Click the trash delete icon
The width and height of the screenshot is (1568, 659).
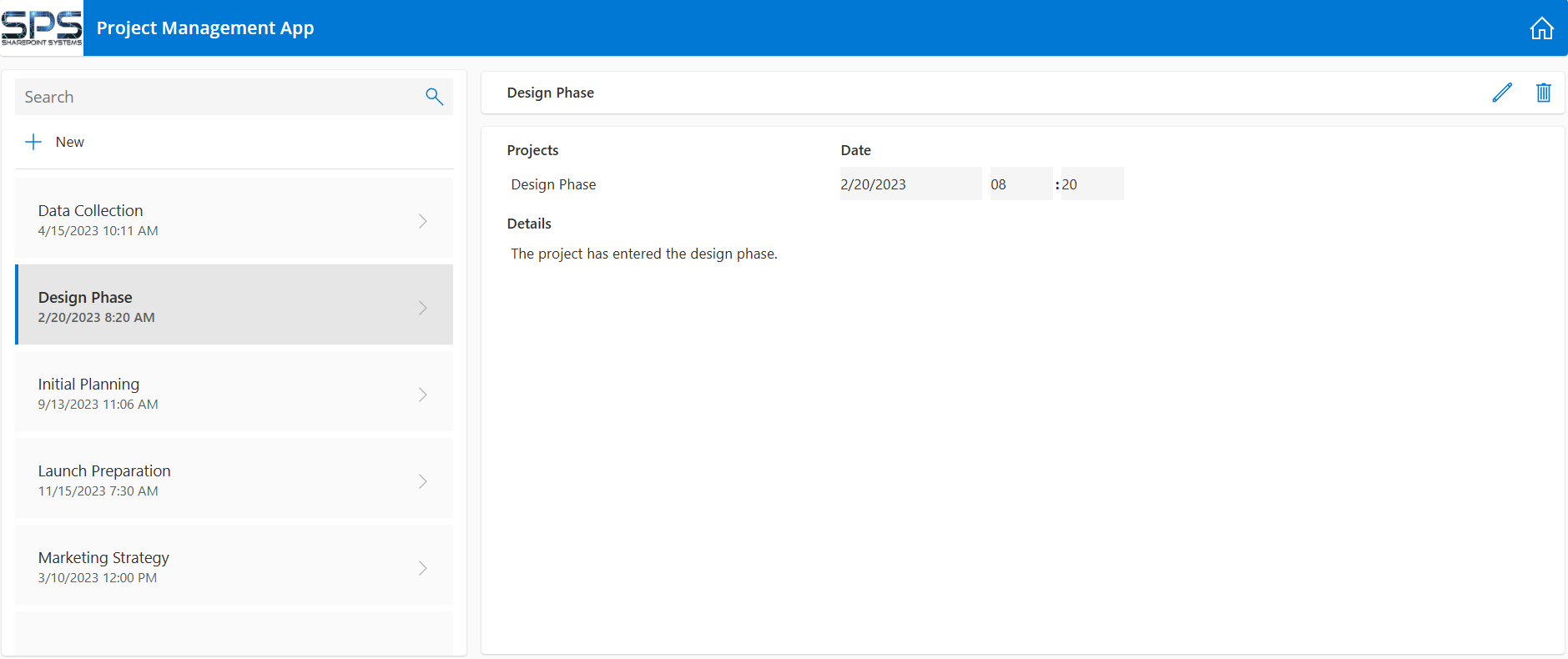click(1543, 93)
